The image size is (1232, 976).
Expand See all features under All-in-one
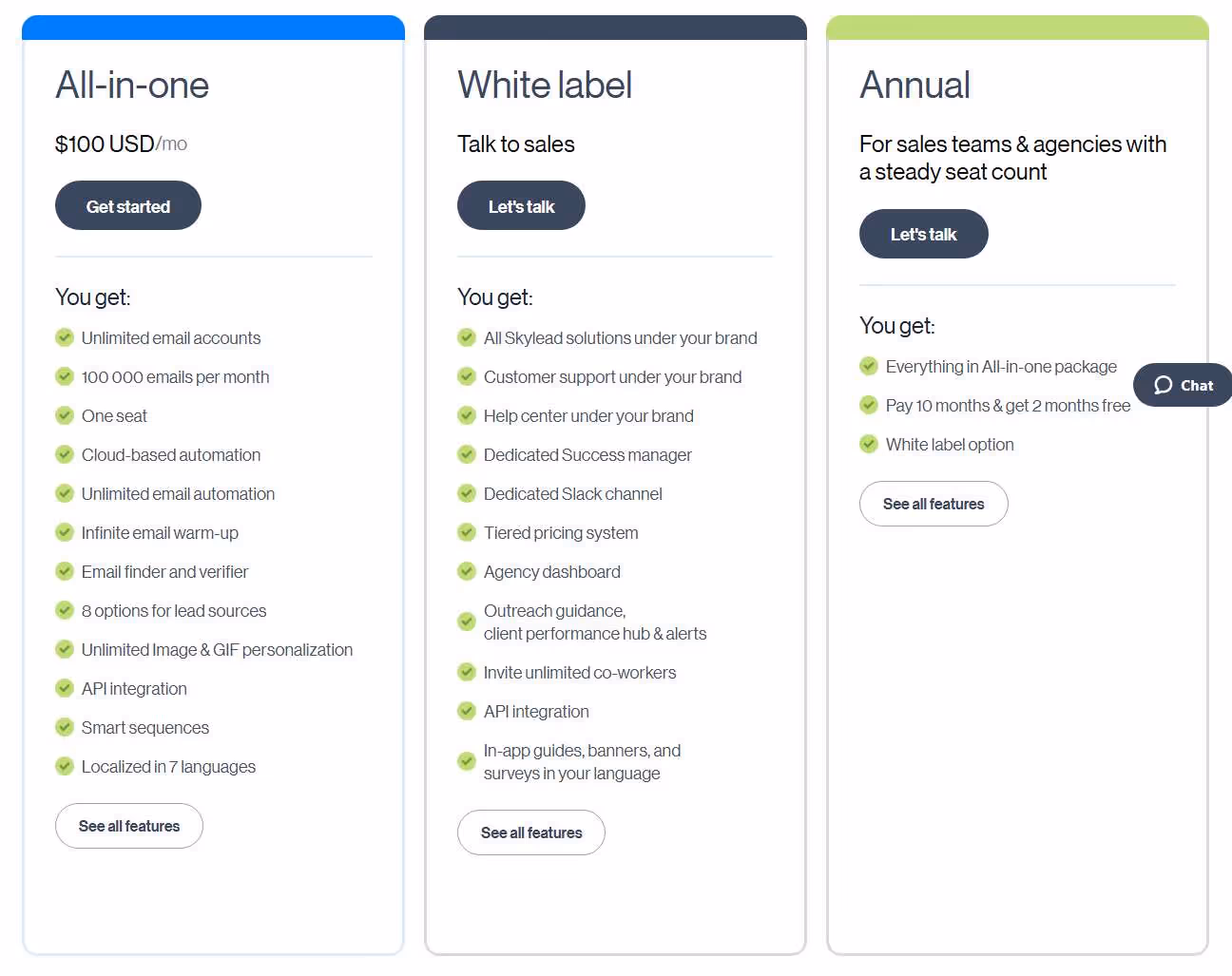128,826
